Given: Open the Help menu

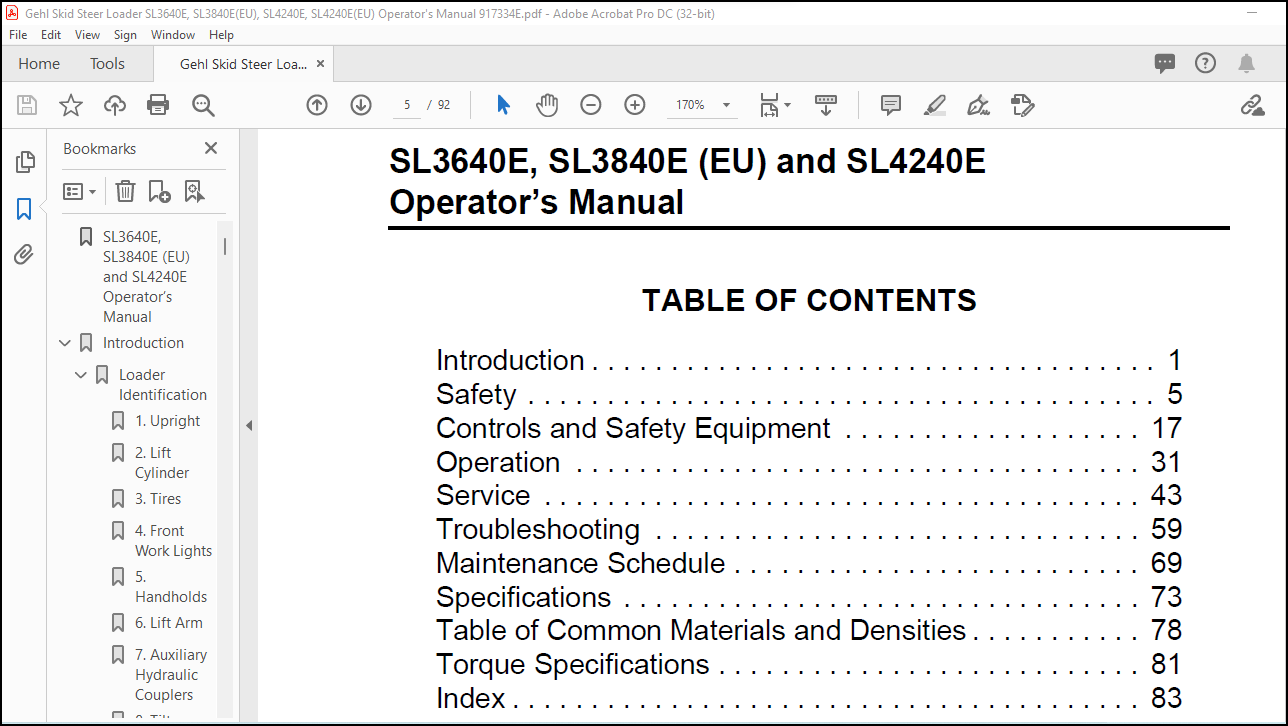Looking at the screenshot, I should (221, 34).
